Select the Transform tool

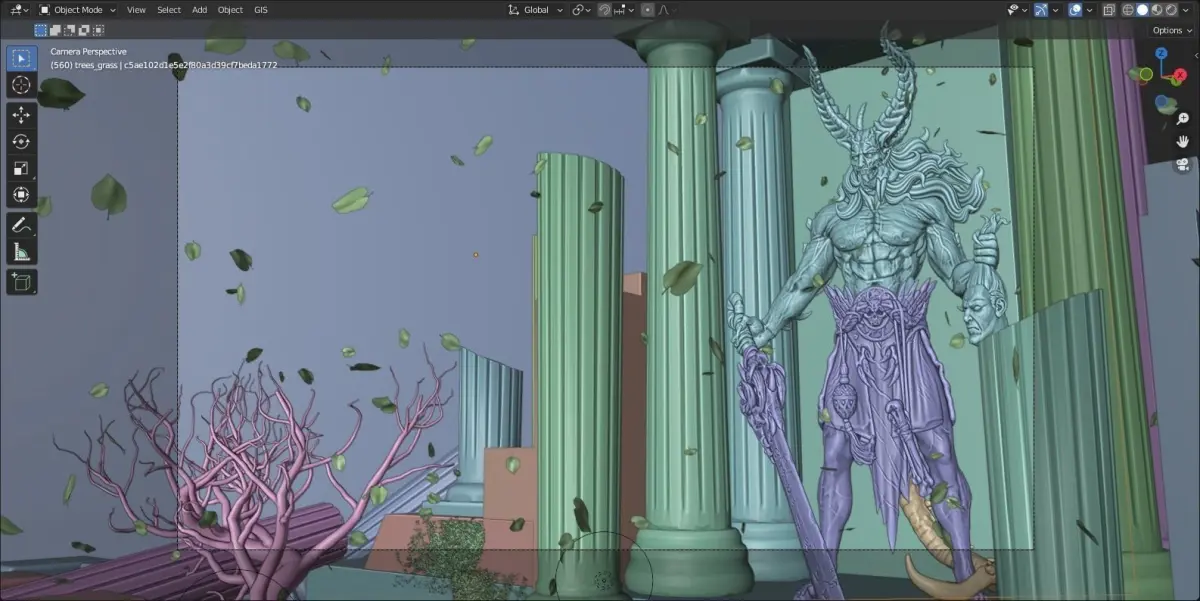[21, 195]
